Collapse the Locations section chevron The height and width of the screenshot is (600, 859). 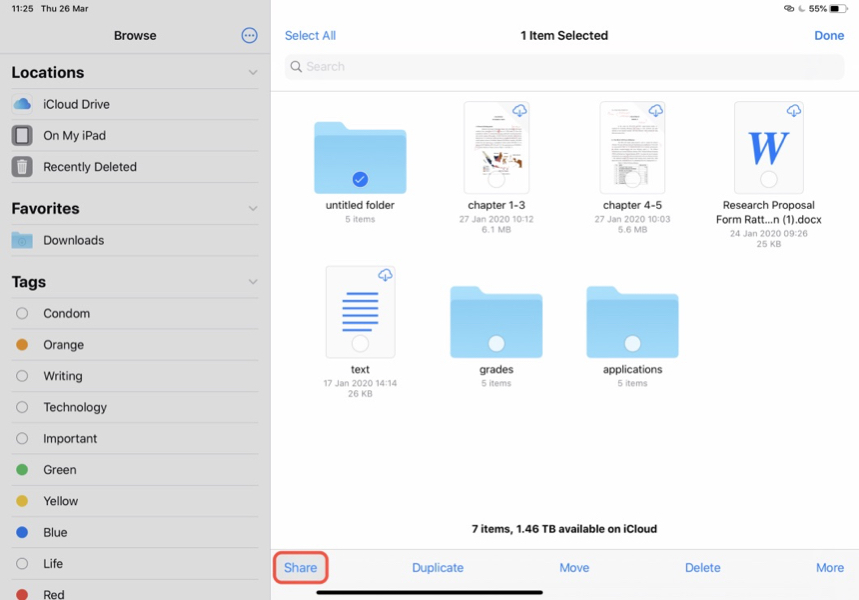253,72
